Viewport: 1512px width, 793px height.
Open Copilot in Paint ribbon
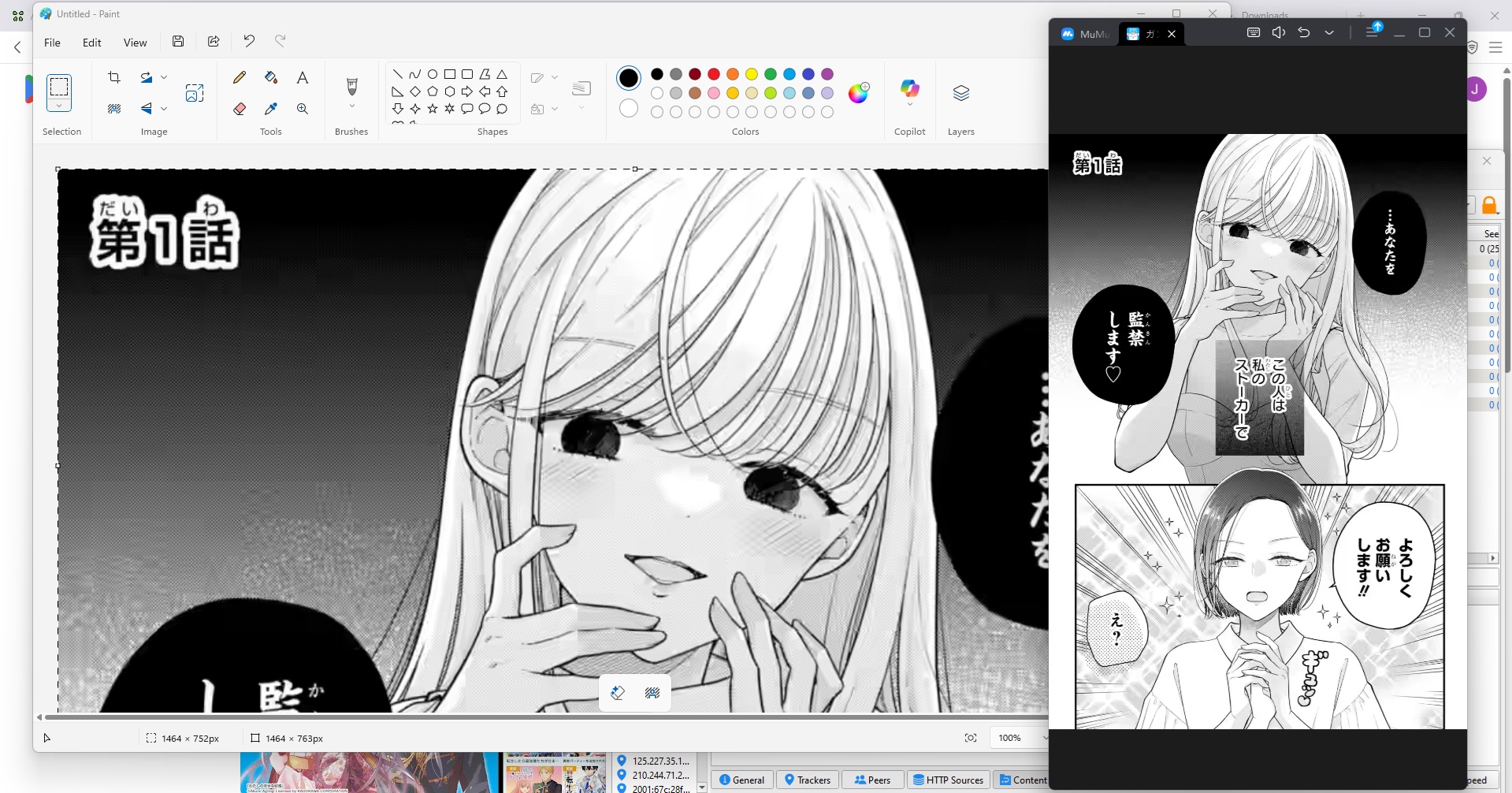(910, 87)
